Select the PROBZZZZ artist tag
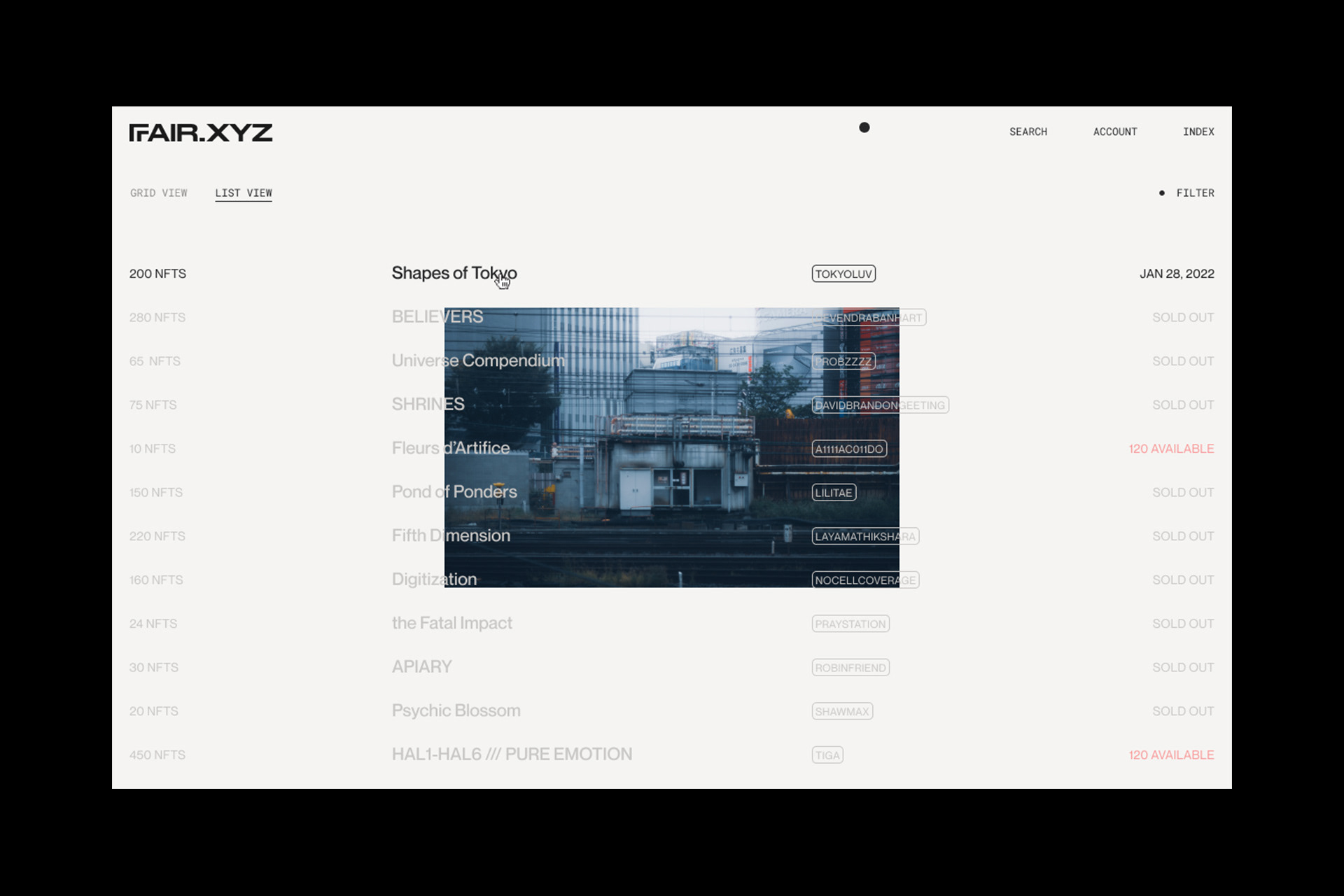The image size is (1344, 896). 843,361
